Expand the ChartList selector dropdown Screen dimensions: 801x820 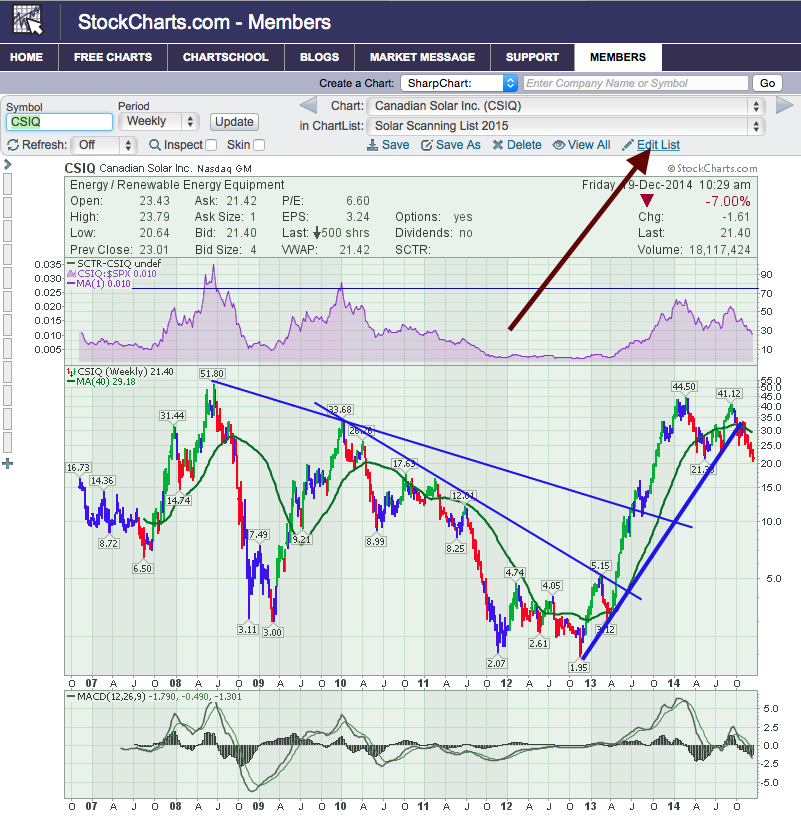(x=566, y=126)
